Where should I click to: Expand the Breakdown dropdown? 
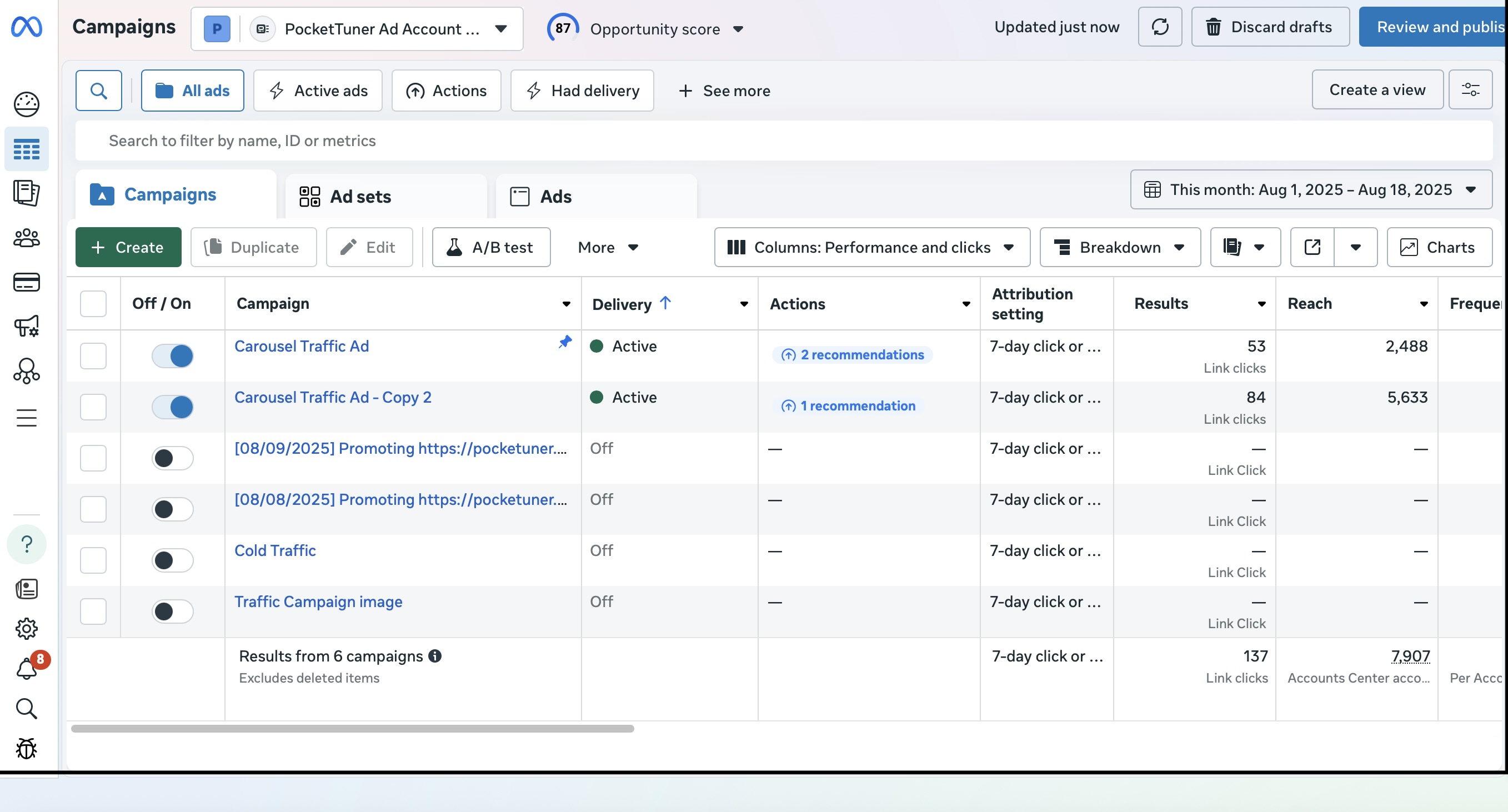coord(1119,247)
